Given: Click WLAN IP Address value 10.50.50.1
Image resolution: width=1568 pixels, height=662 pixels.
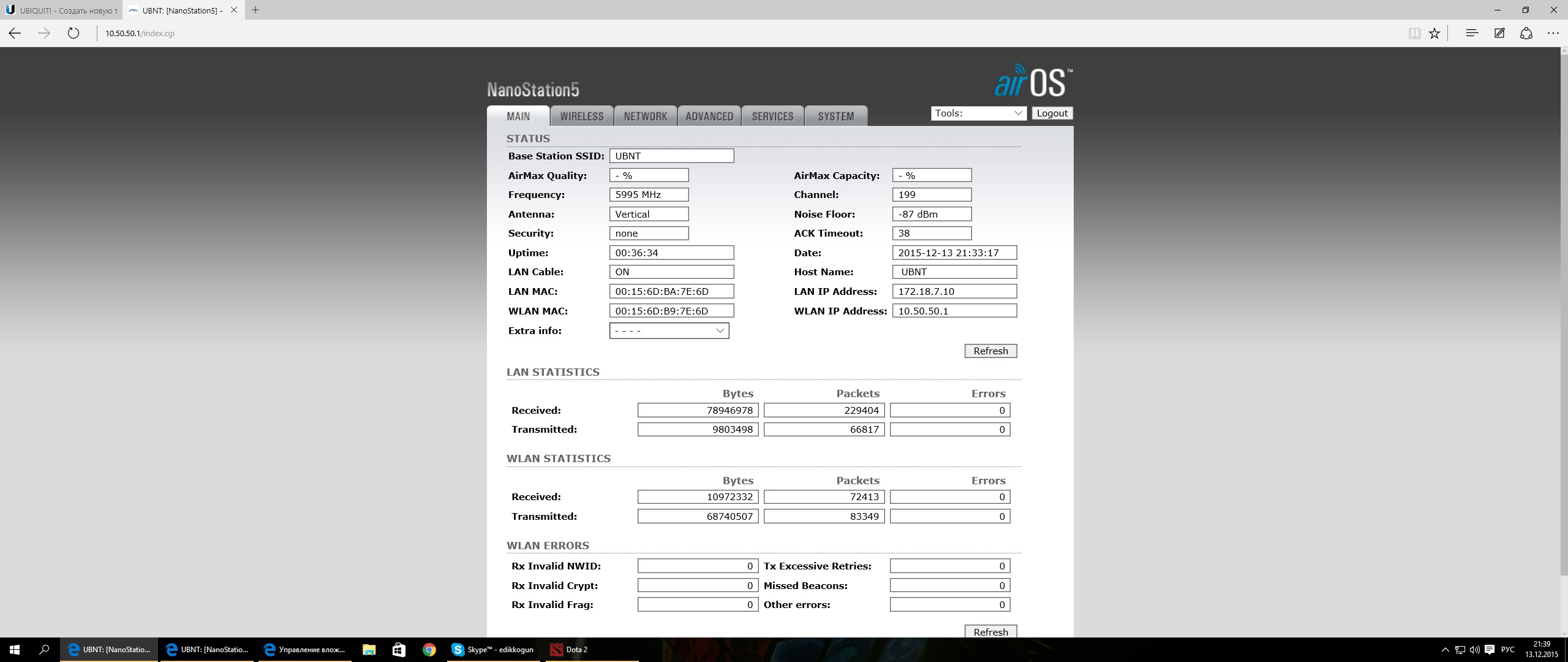Looking at the screenshot, I should [955, 311].
